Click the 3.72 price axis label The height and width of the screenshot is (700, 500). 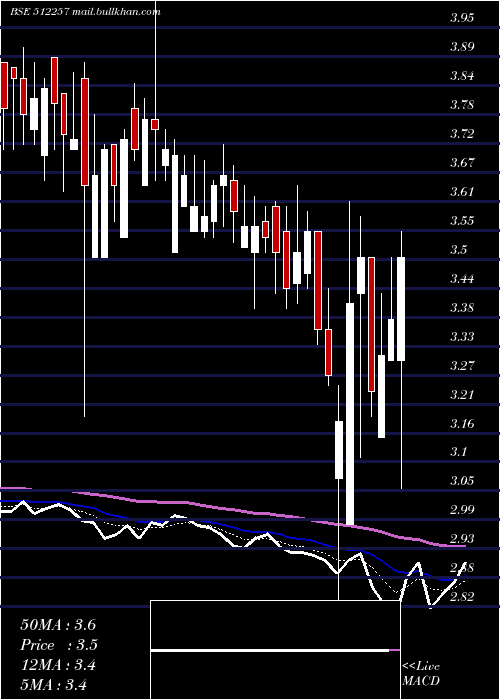462,134
